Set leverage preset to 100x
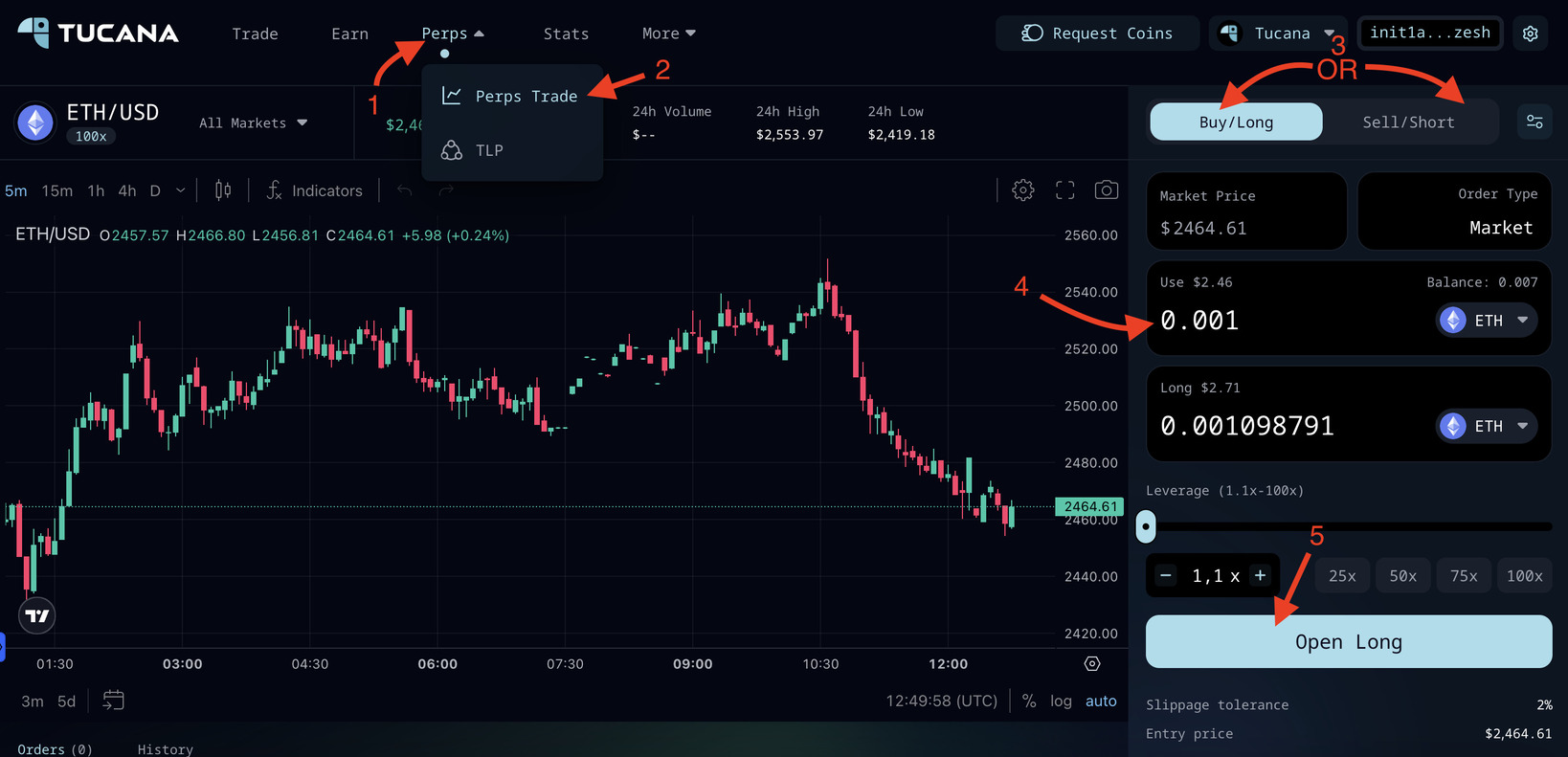 tap(1525, 575)
